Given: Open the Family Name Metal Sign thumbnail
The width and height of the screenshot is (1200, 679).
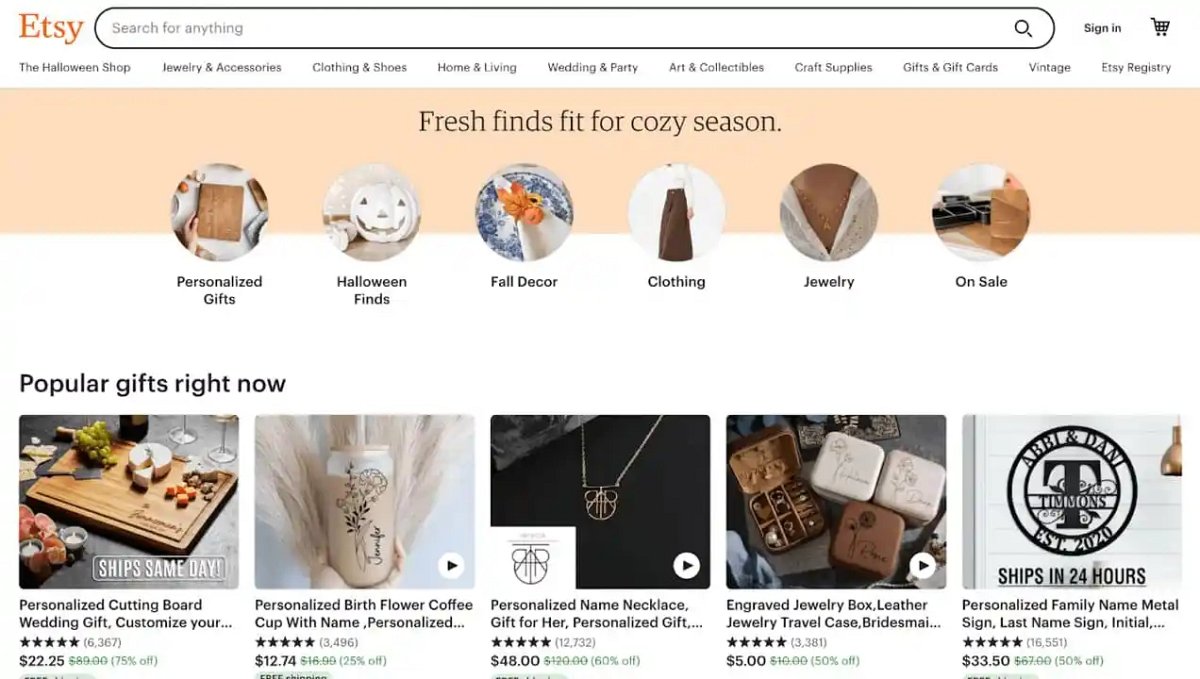Looking at the screenshot, I should pos(1070,500).
